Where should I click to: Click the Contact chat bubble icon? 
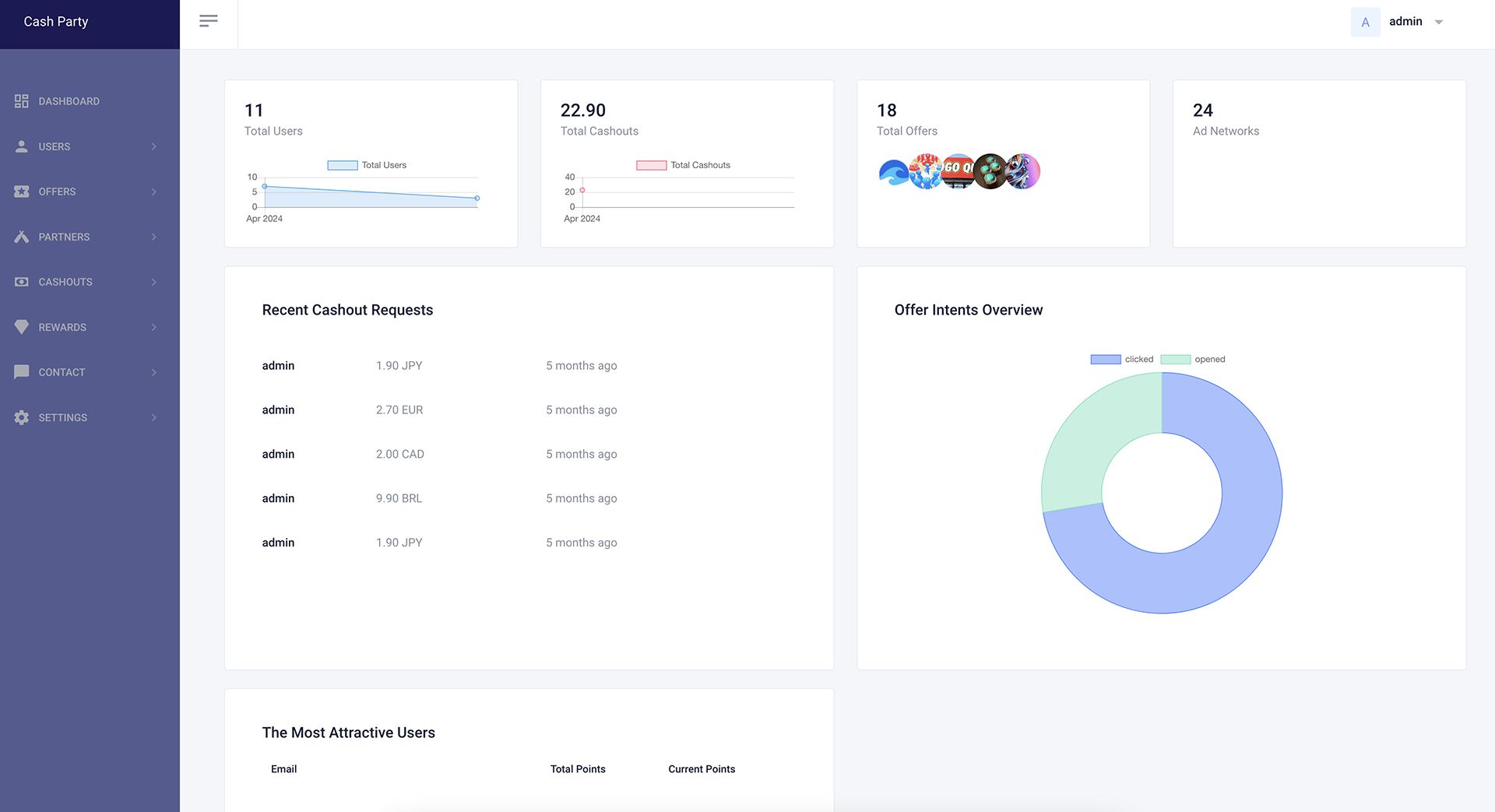click(x=22, y=372)
